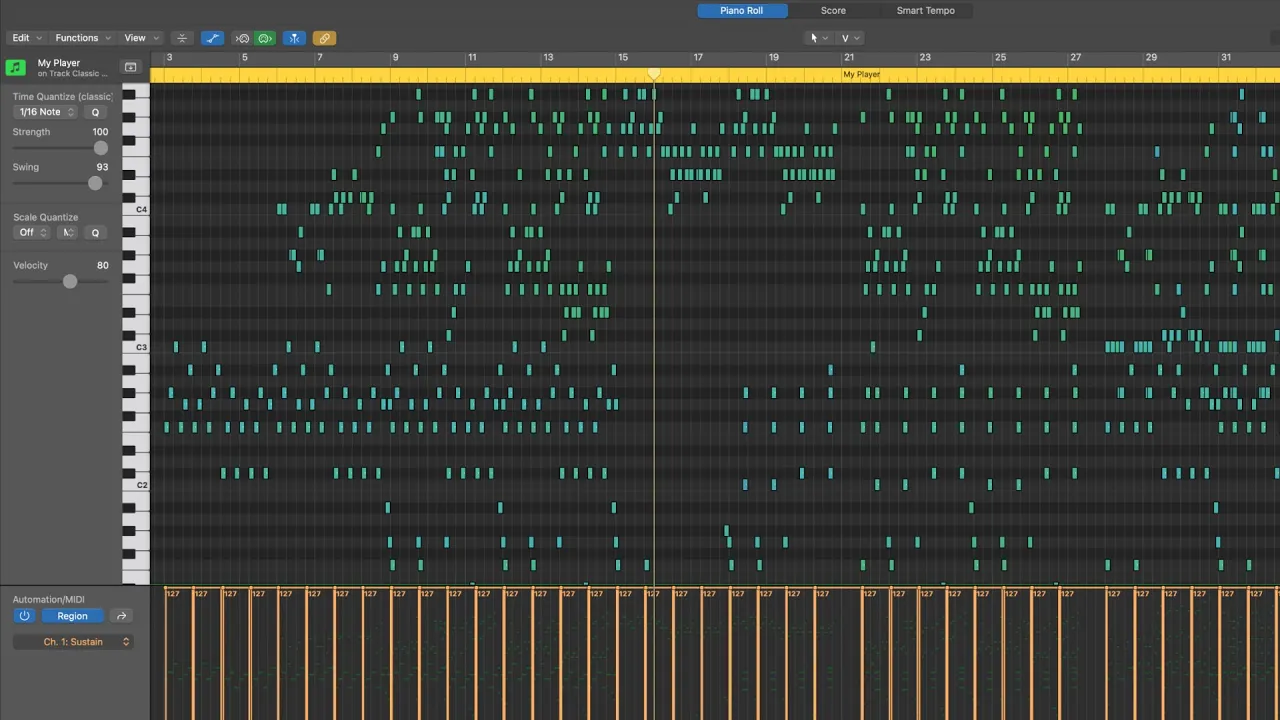
Task: Toggle the Automation/MIDI draw button
Action: pyautogui.click(x=212, y=38)
